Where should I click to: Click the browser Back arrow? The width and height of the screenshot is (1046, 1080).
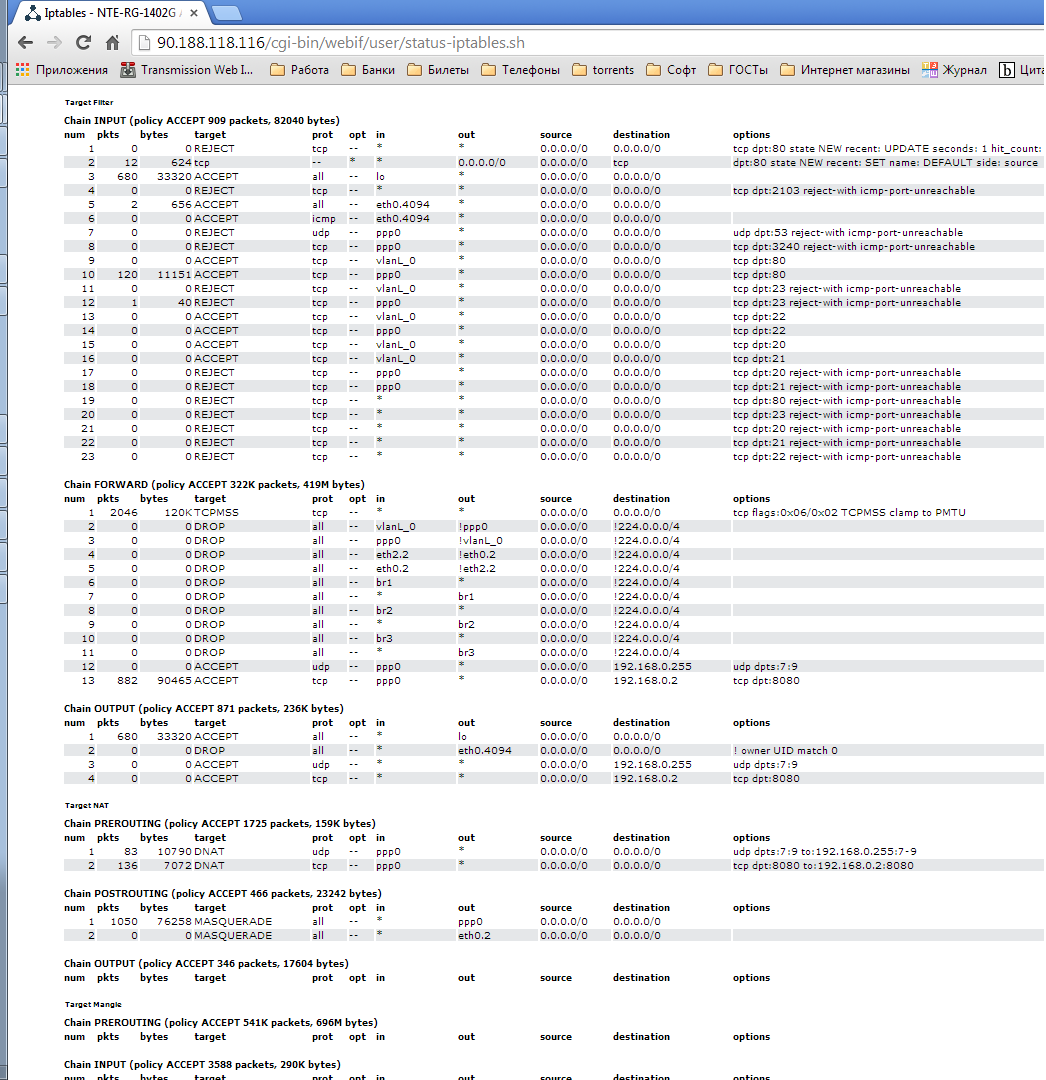click(x=25, y=43)
